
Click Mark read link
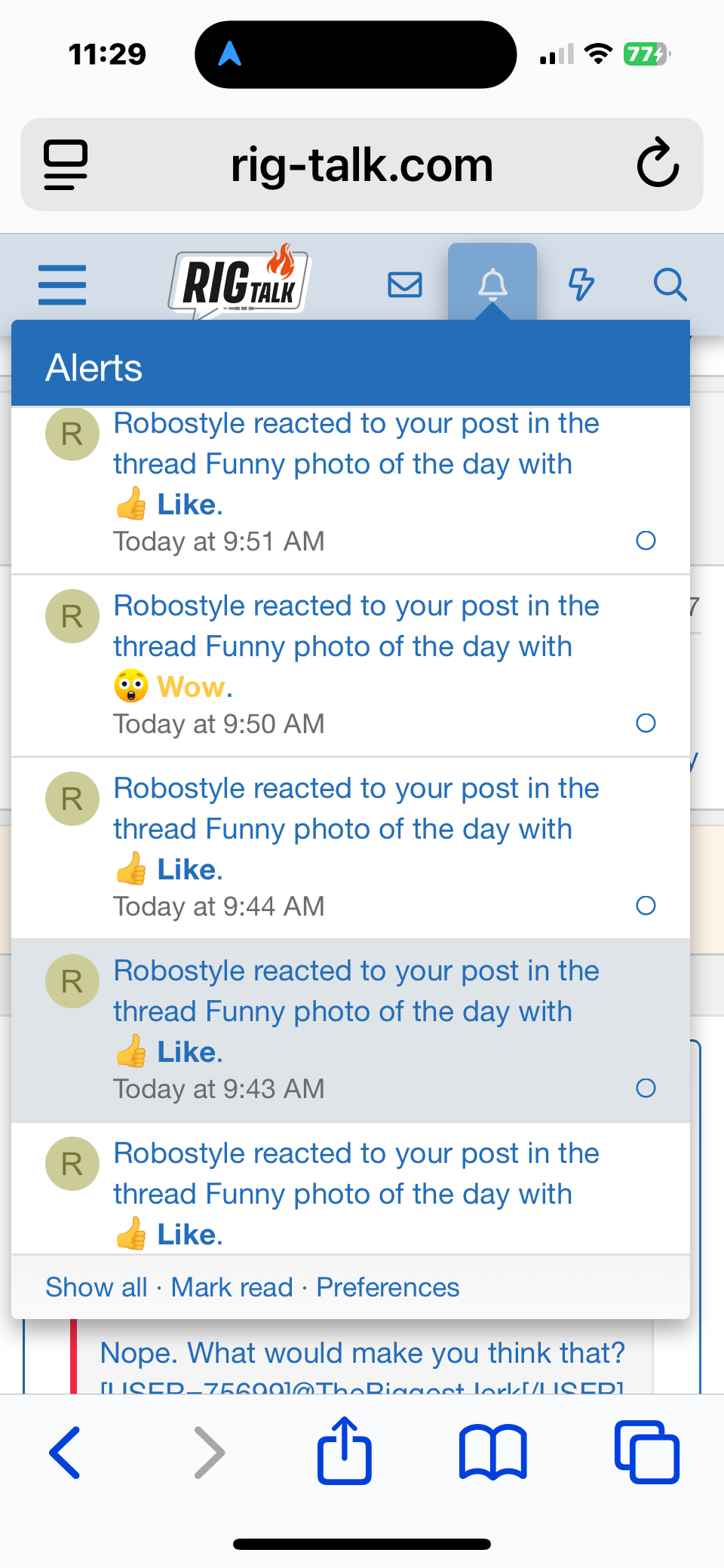[232, 1287]
